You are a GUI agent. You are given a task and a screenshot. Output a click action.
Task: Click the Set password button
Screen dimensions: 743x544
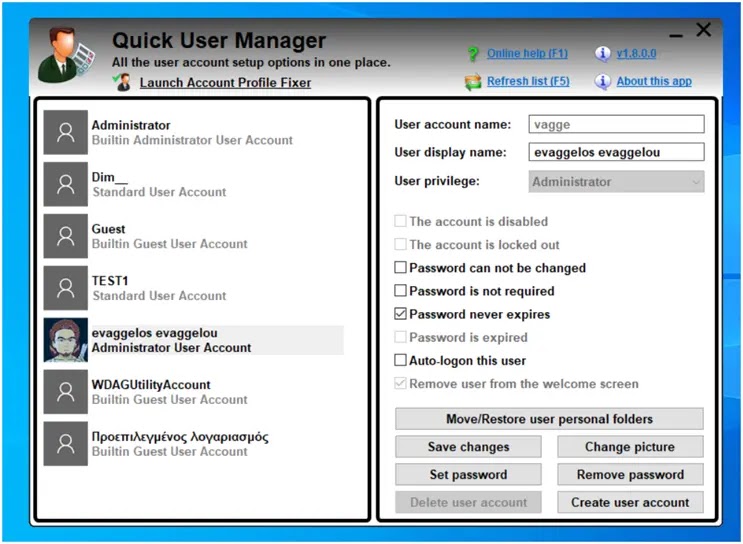pyautogui.click(x=468, y=474)
